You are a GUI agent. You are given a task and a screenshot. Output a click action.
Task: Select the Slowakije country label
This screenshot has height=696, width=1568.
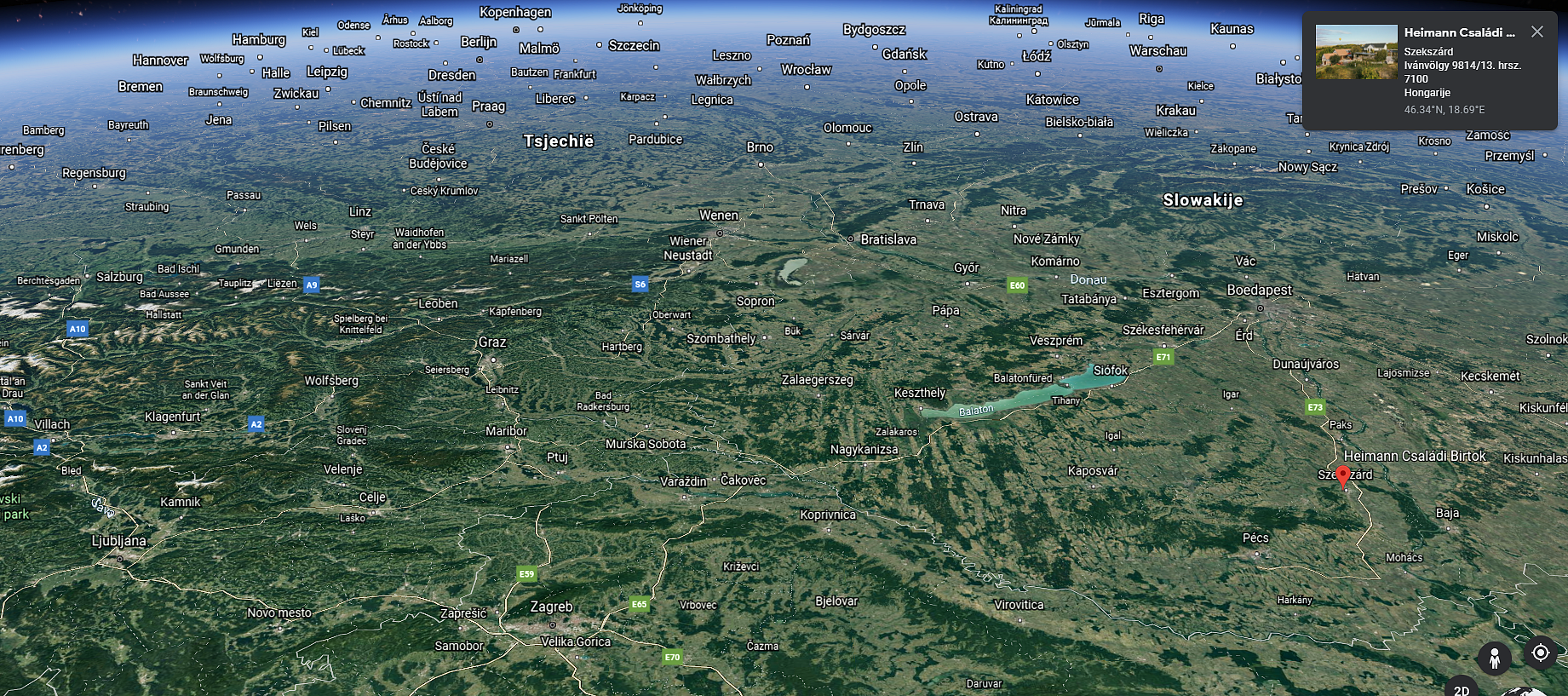tap(1203, 200)
